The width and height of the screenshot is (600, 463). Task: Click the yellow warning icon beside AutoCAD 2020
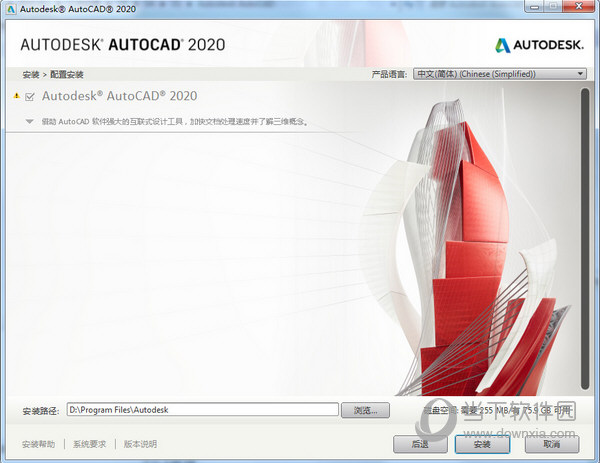coord(16,97)
